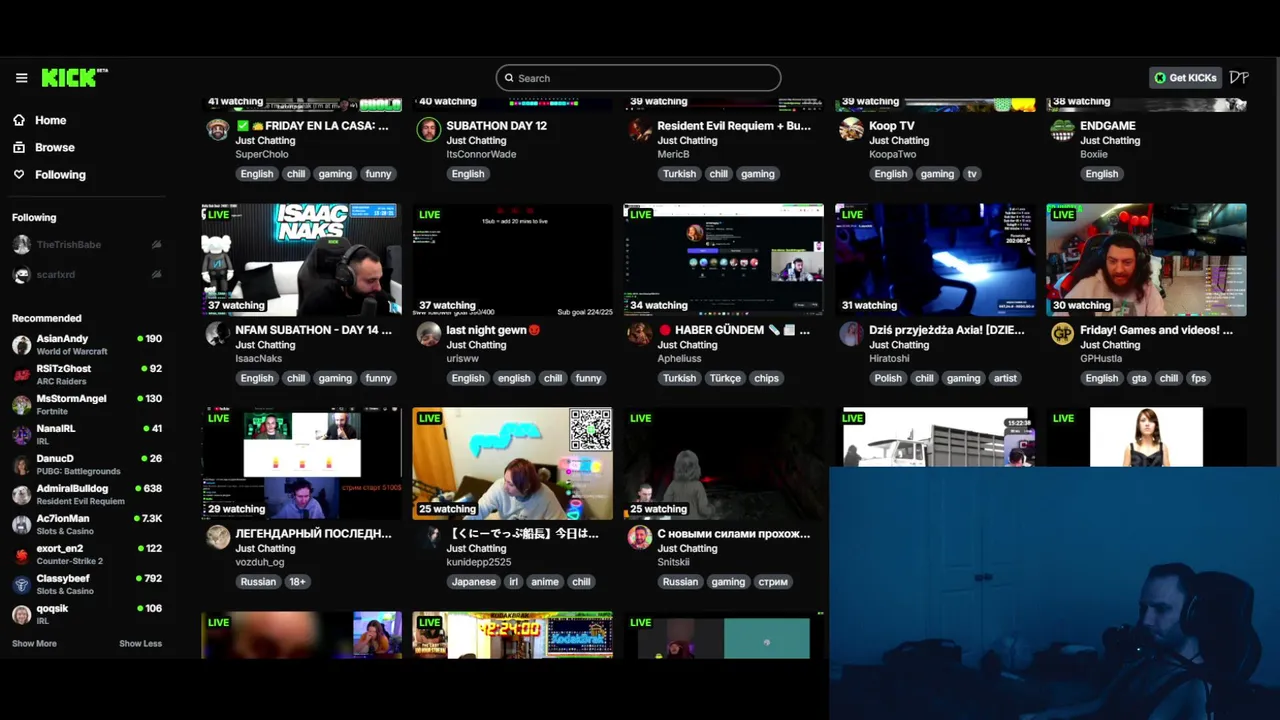Open the 'SUBATHON DAY 12' stream title
This screenshot has width=1280, height=720.
tap(496, 126)
